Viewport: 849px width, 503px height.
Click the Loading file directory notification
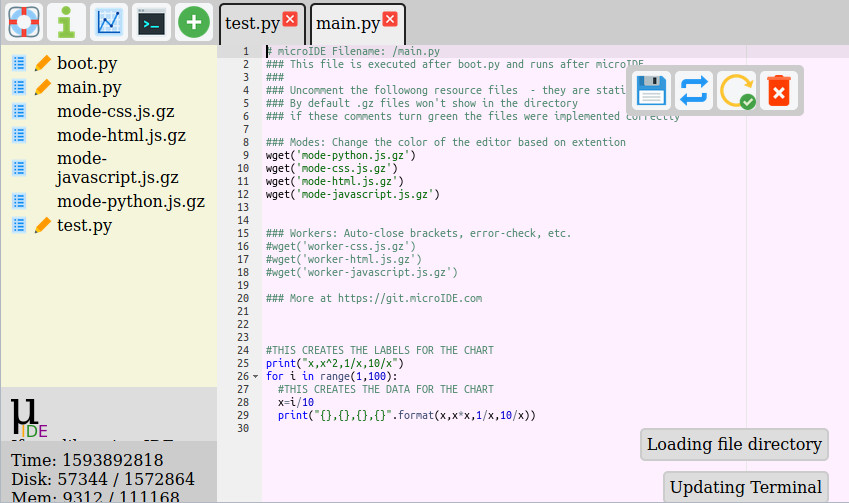click(x=734, y=444)
